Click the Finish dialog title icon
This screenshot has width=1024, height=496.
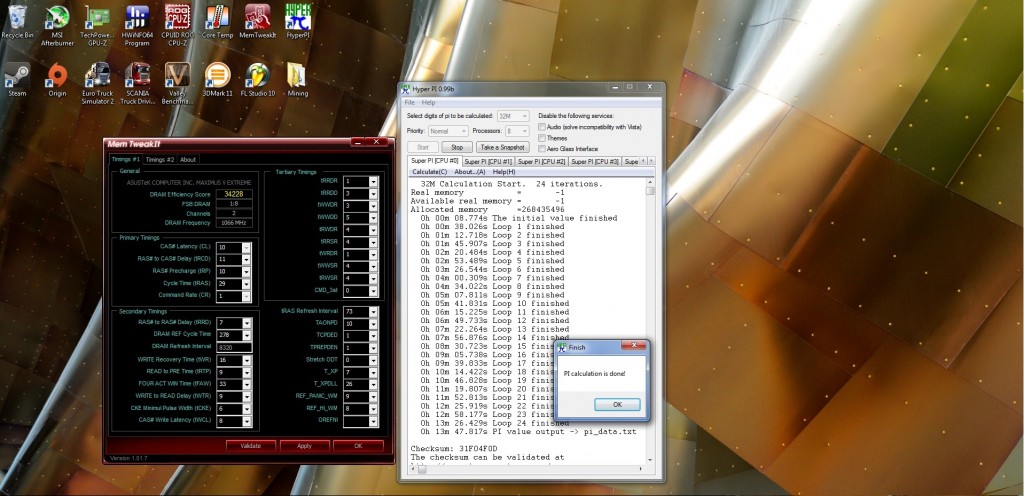pyautogui.click(x=562, y=348)
